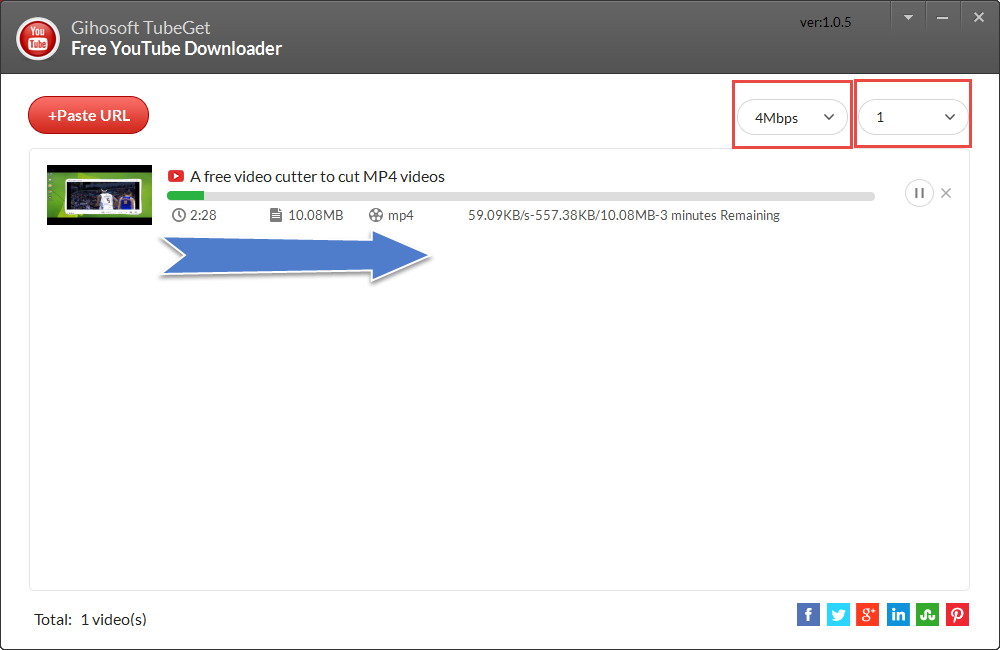Click the file size icon next to 10.08MB
1000x650 pixels.
point(276,216)
